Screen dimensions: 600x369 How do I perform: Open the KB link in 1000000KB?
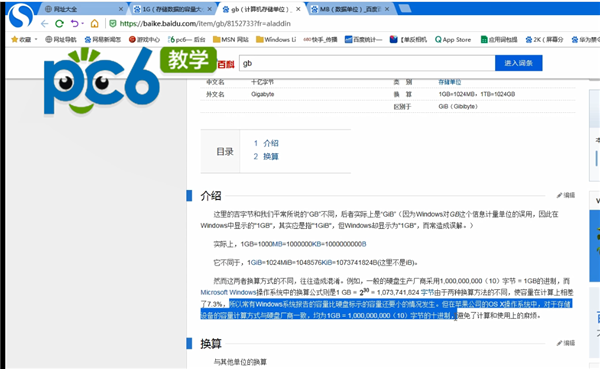(316, 244)
